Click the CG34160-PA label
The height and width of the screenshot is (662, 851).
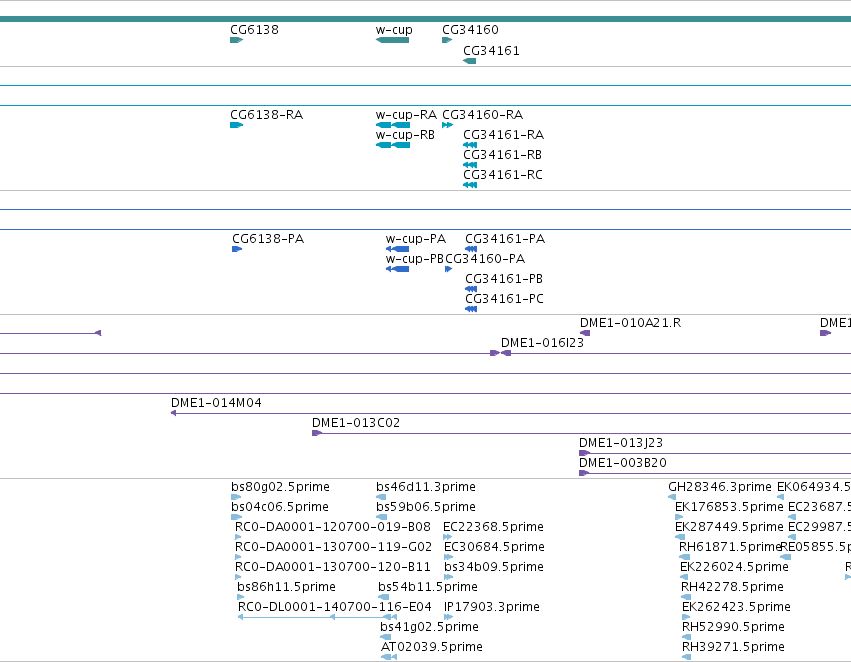coord(485,259)
